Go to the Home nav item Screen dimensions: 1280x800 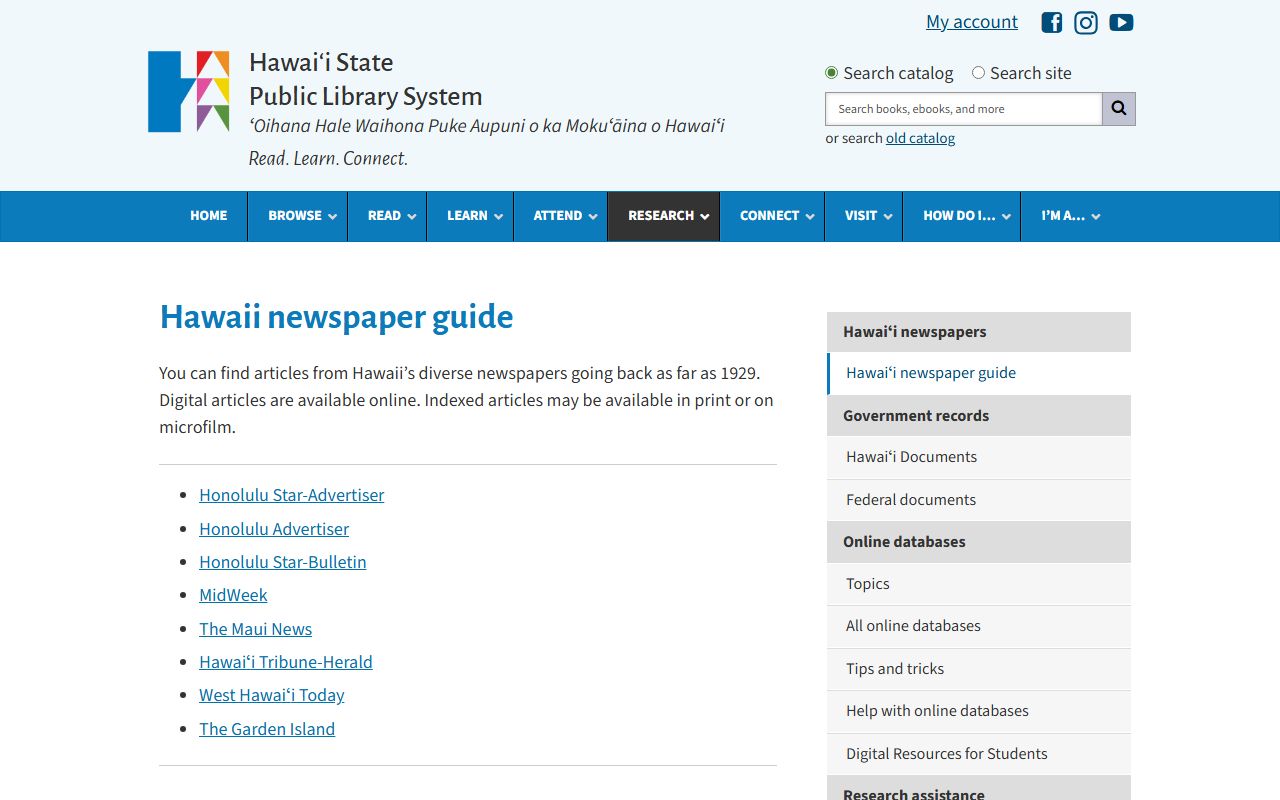pyautogui.click(x=209, y=216)
